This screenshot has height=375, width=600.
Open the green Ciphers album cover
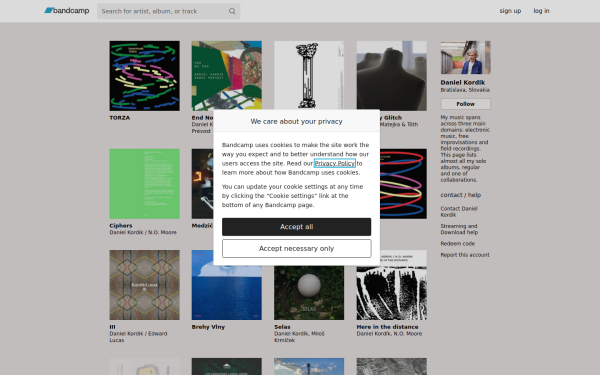pyautogui.click(x=144, y=184)
